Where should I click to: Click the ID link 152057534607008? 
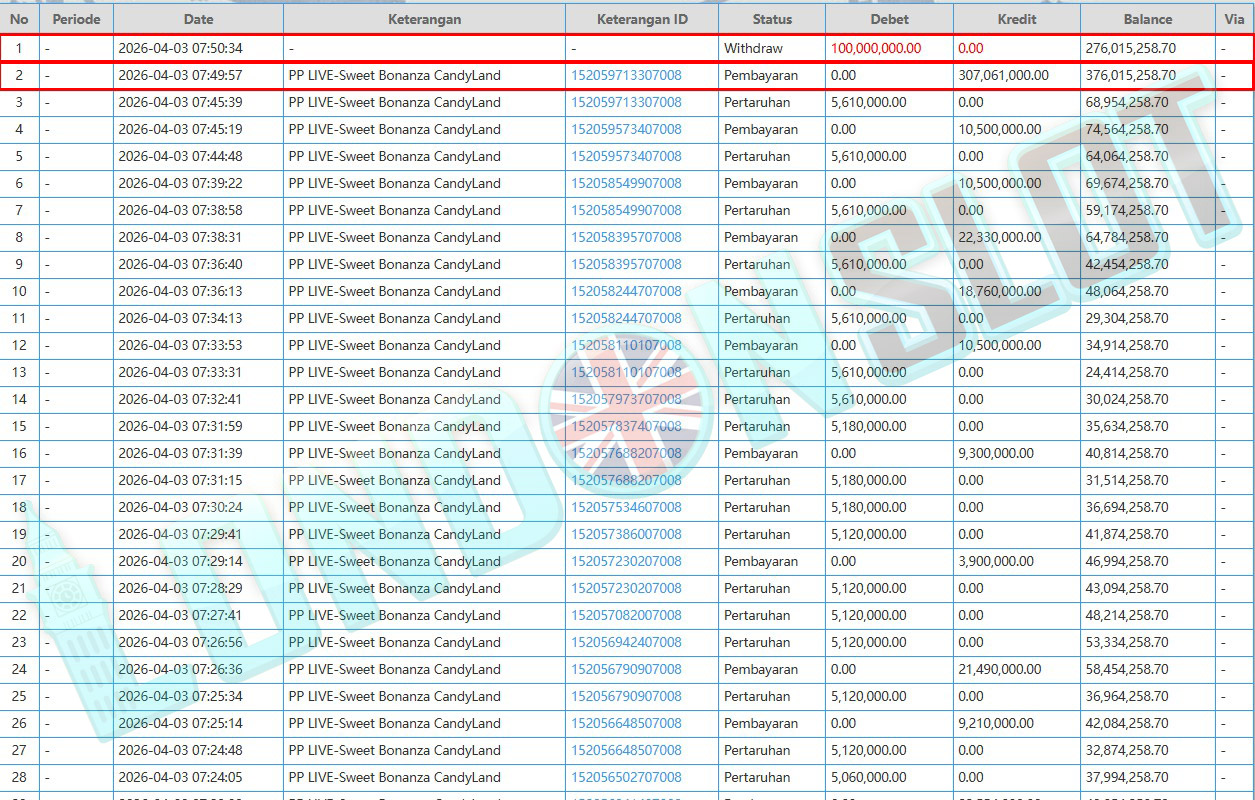[626, 507]
